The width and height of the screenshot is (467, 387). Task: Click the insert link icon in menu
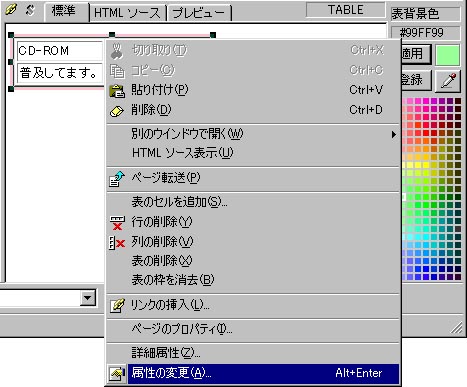[x=117, y=305]
